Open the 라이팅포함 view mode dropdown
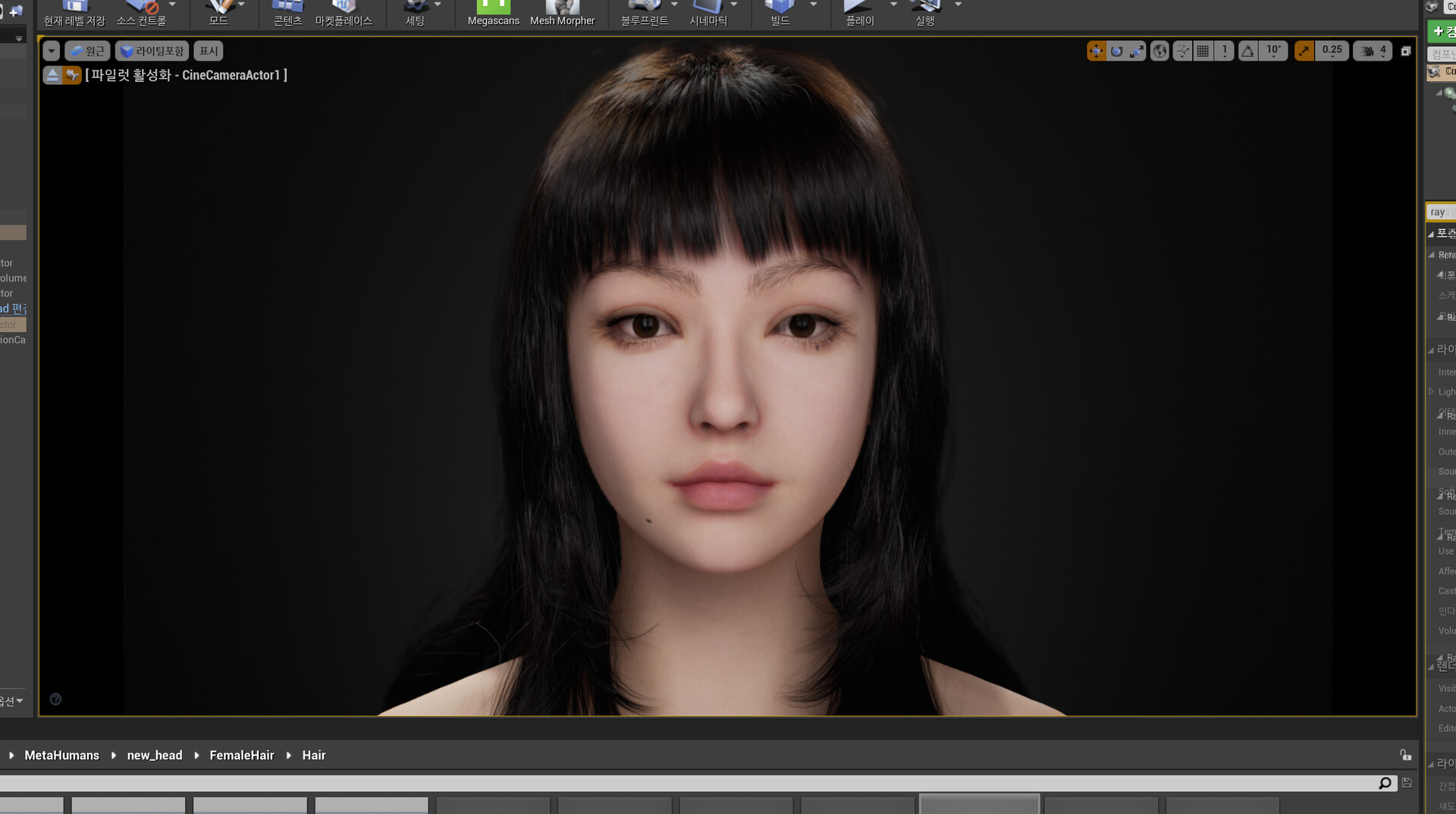Viewport: 1456px width, 814px height. [x=150, y=51]
